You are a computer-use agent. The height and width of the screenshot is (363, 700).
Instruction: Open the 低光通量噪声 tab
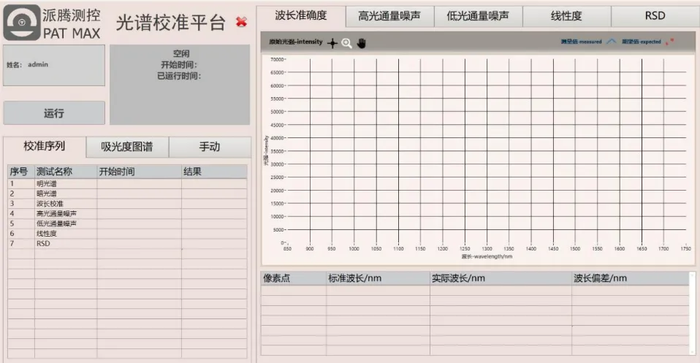click(x=478, y=16)
